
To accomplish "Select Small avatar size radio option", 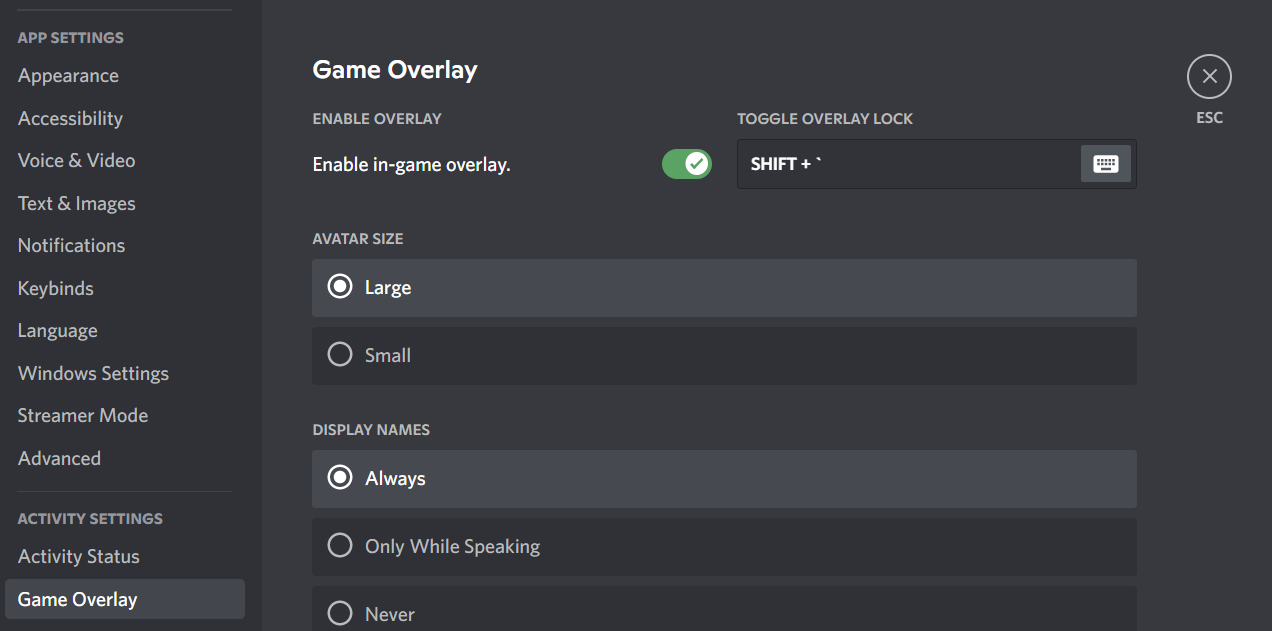I will tap(724, 356).
